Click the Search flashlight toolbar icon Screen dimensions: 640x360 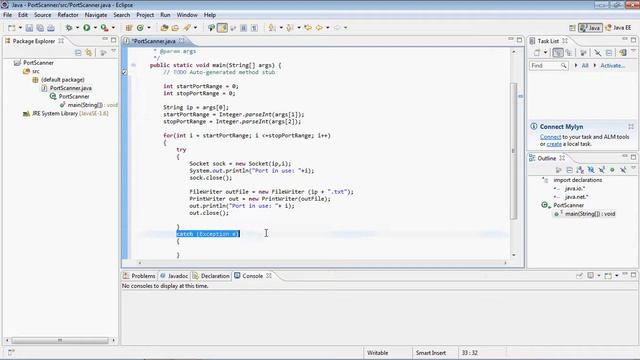point(187,28)
